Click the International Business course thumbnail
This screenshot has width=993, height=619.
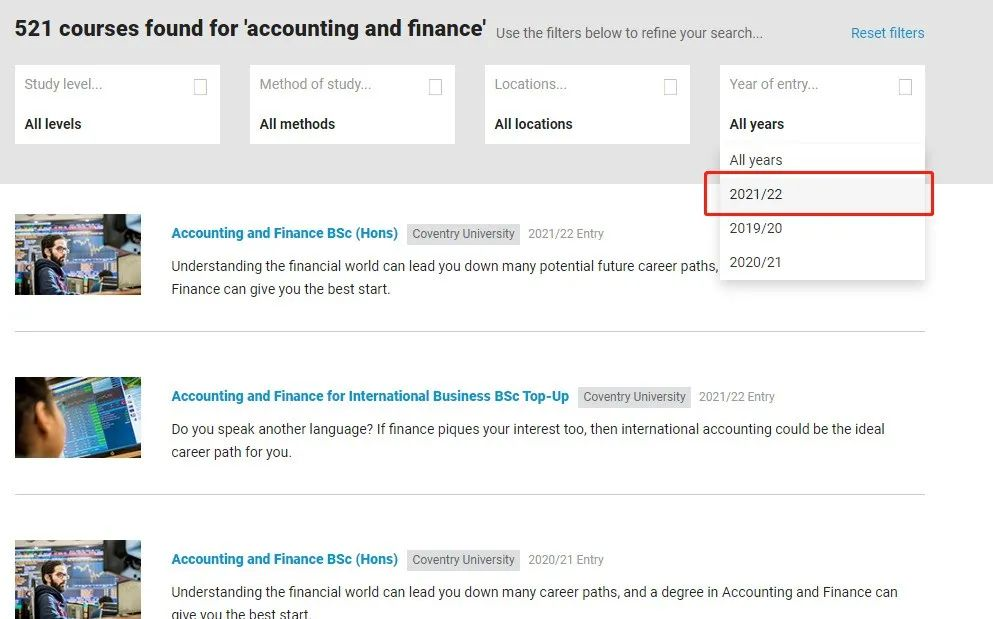click(x=78, y=417)
